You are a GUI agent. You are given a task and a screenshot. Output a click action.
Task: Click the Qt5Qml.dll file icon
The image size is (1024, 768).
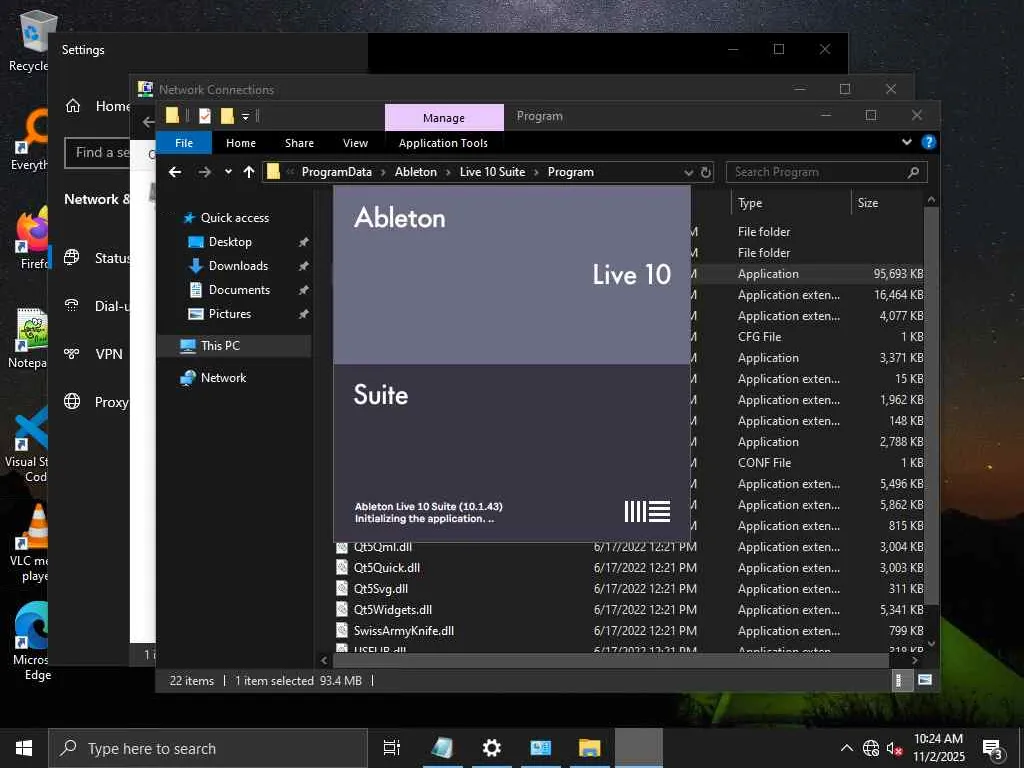[x=342, y=547]
